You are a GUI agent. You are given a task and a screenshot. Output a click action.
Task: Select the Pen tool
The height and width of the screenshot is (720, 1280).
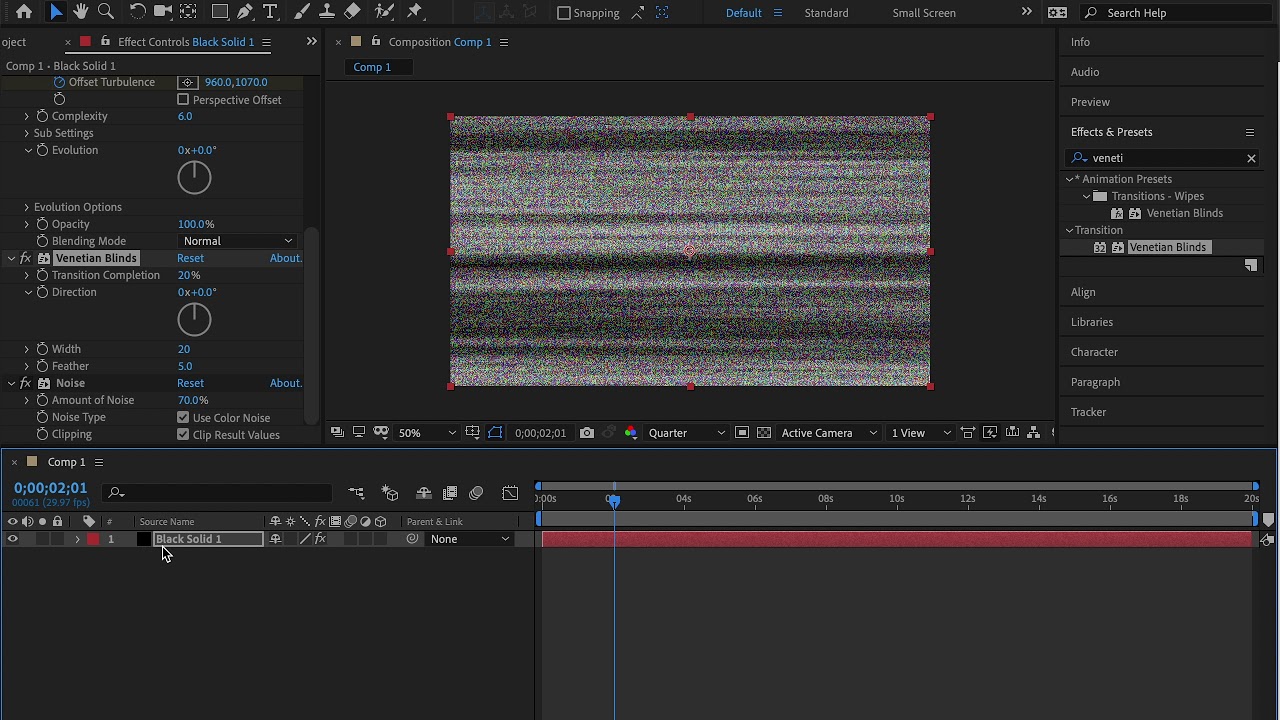point(245,12)
